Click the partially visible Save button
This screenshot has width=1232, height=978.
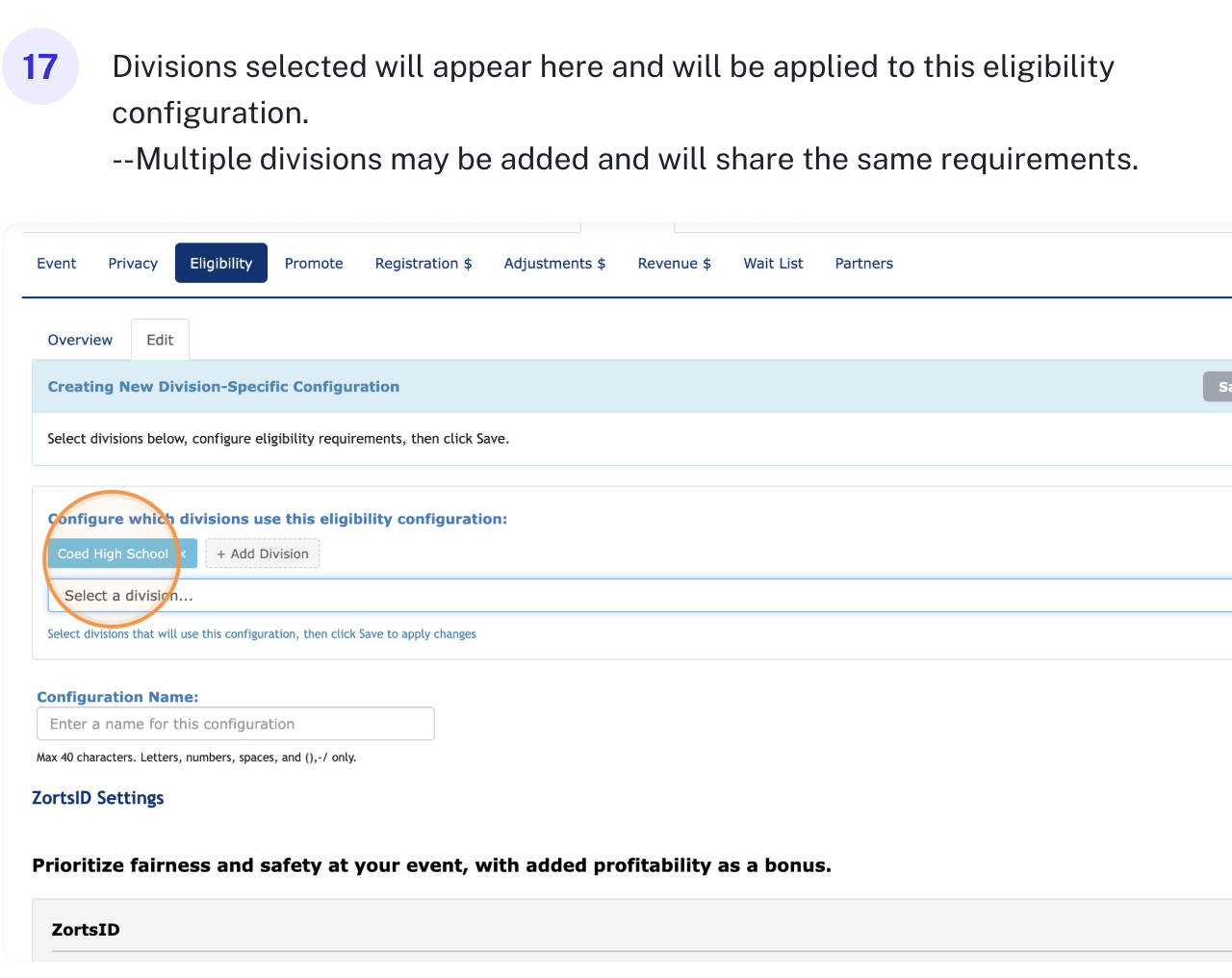click(x=1219, y=387)
